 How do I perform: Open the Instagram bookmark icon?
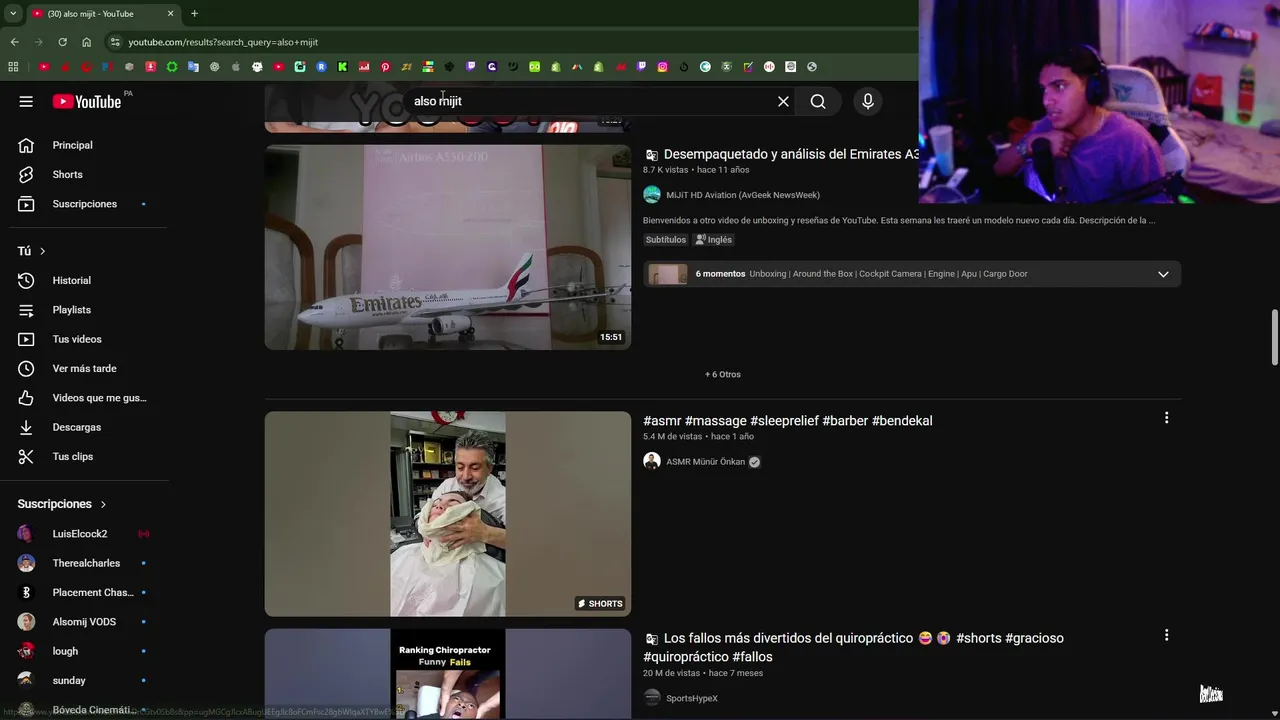(x=662, y=67)
